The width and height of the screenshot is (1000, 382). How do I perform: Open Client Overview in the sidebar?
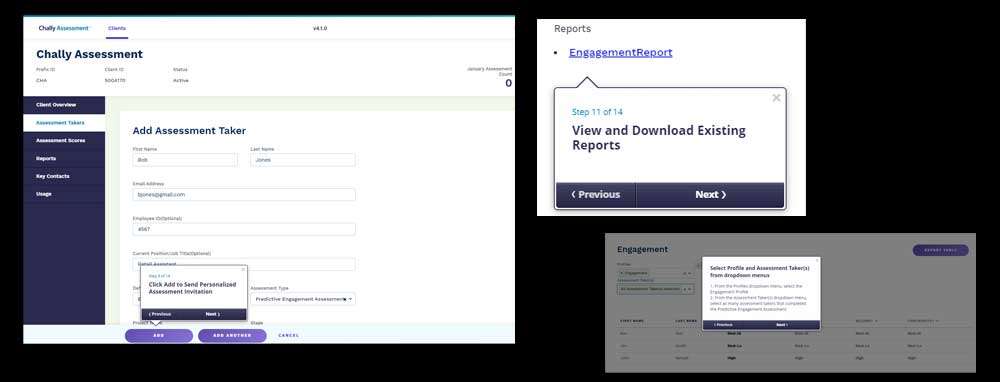coord(64,105)
